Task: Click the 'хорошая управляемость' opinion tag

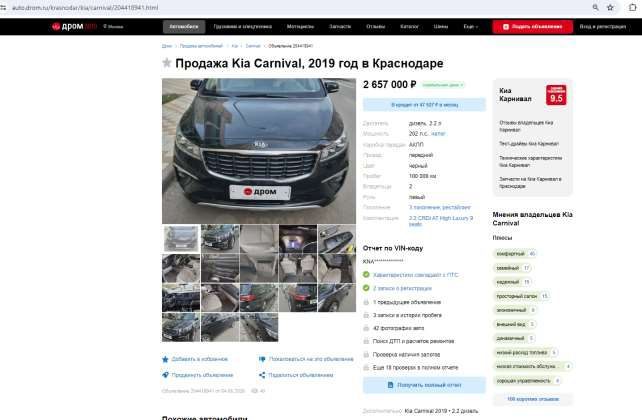Action: 527,381
